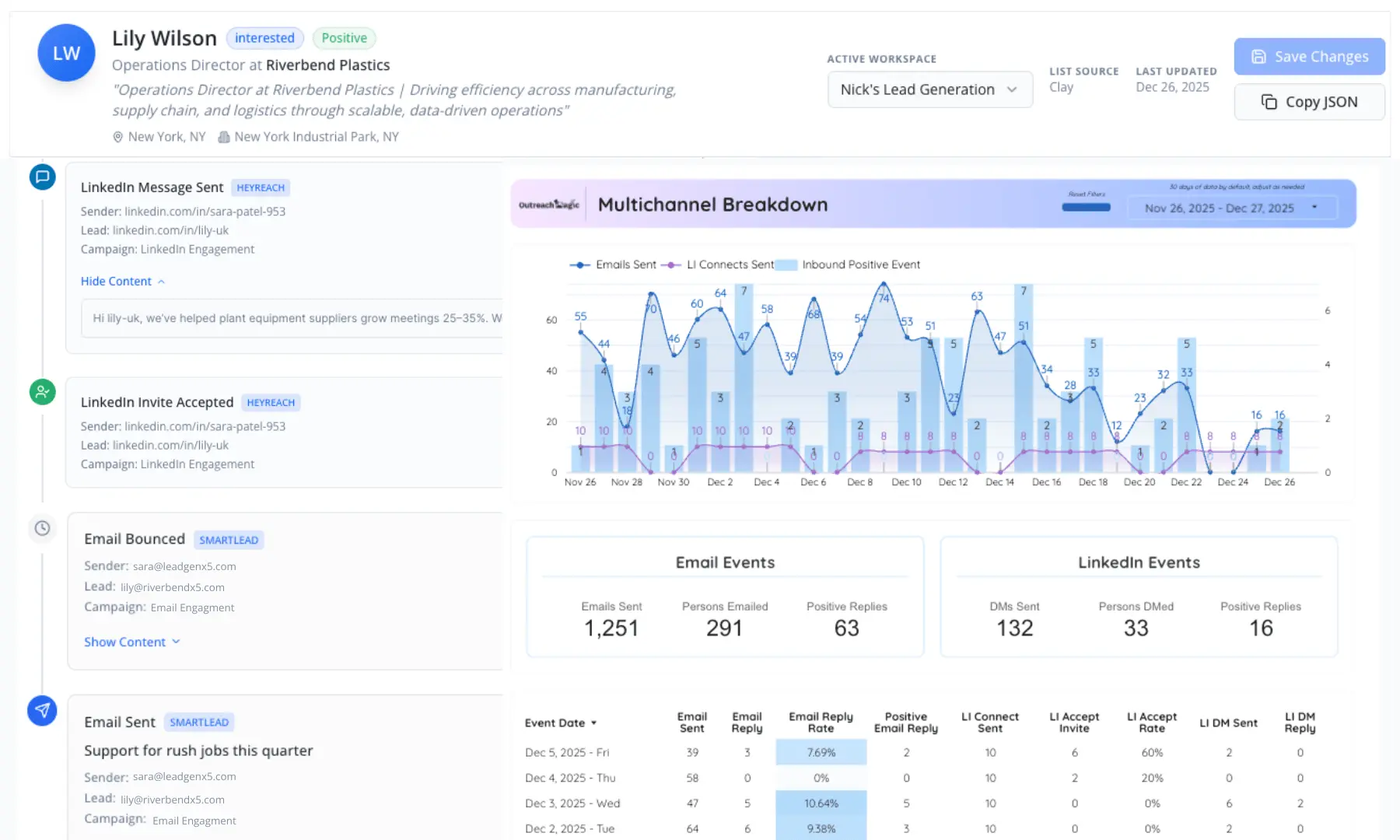Click the green invite accepted timeline icon

(x=43, y=392)
